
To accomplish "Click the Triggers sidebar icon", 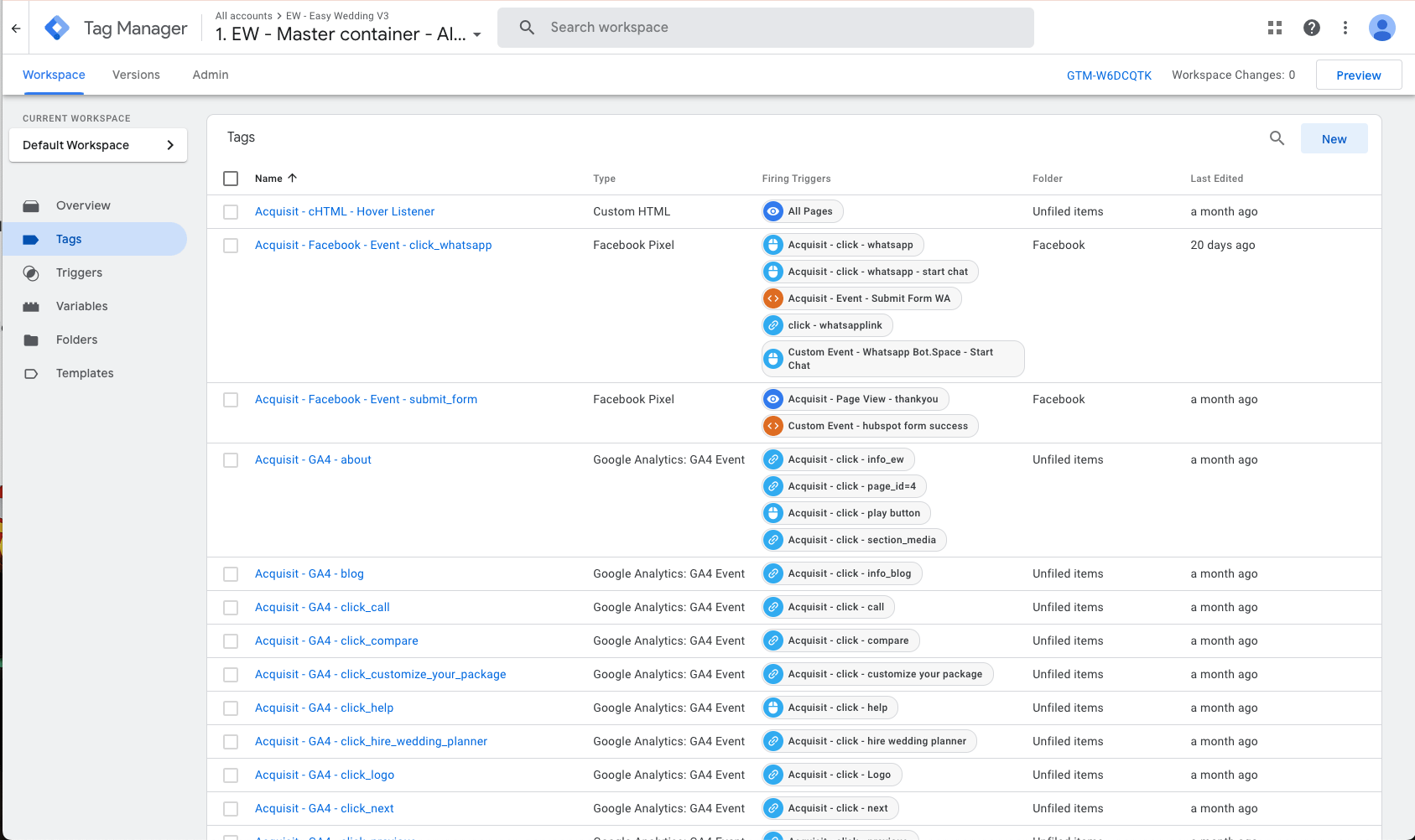I will pyautogui.click(x=31, y=272).
